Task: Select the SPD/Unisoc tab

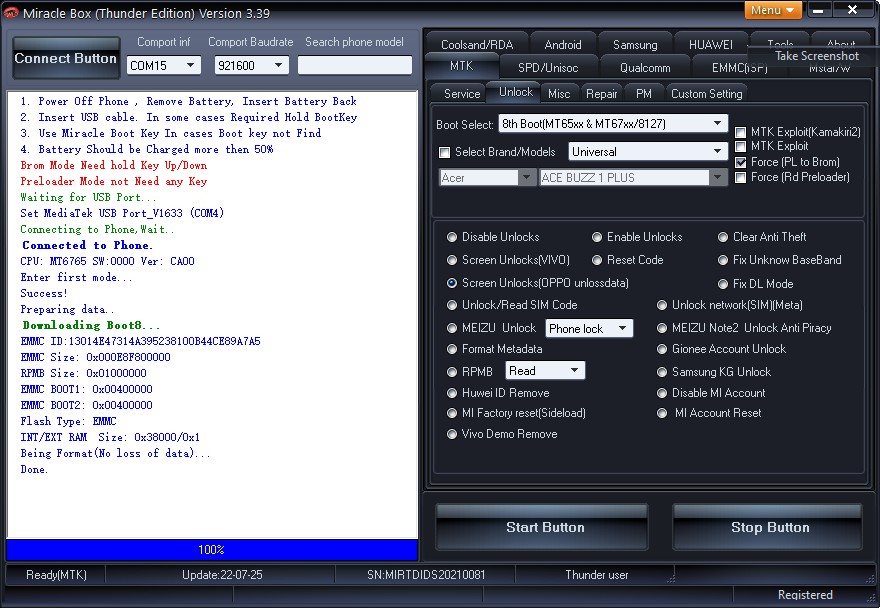Action: [548, 67]
